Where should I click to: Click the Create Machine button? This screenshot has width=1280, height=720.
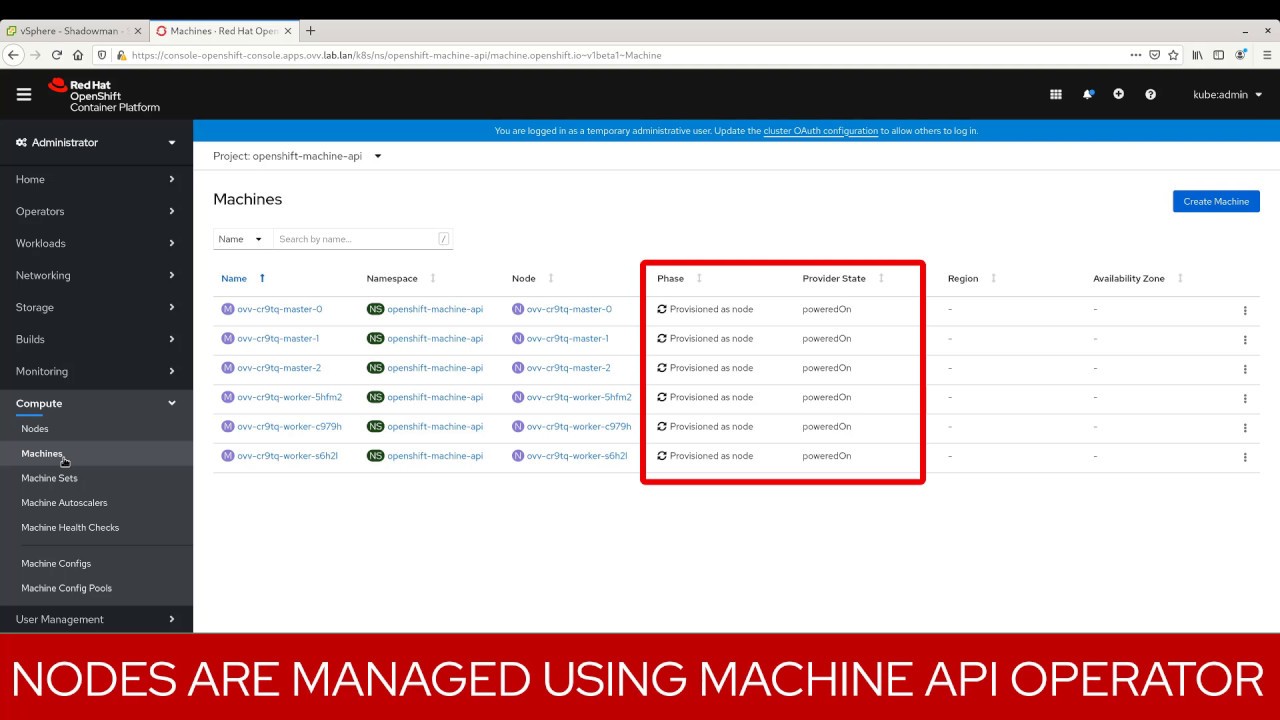point(1216,201)
